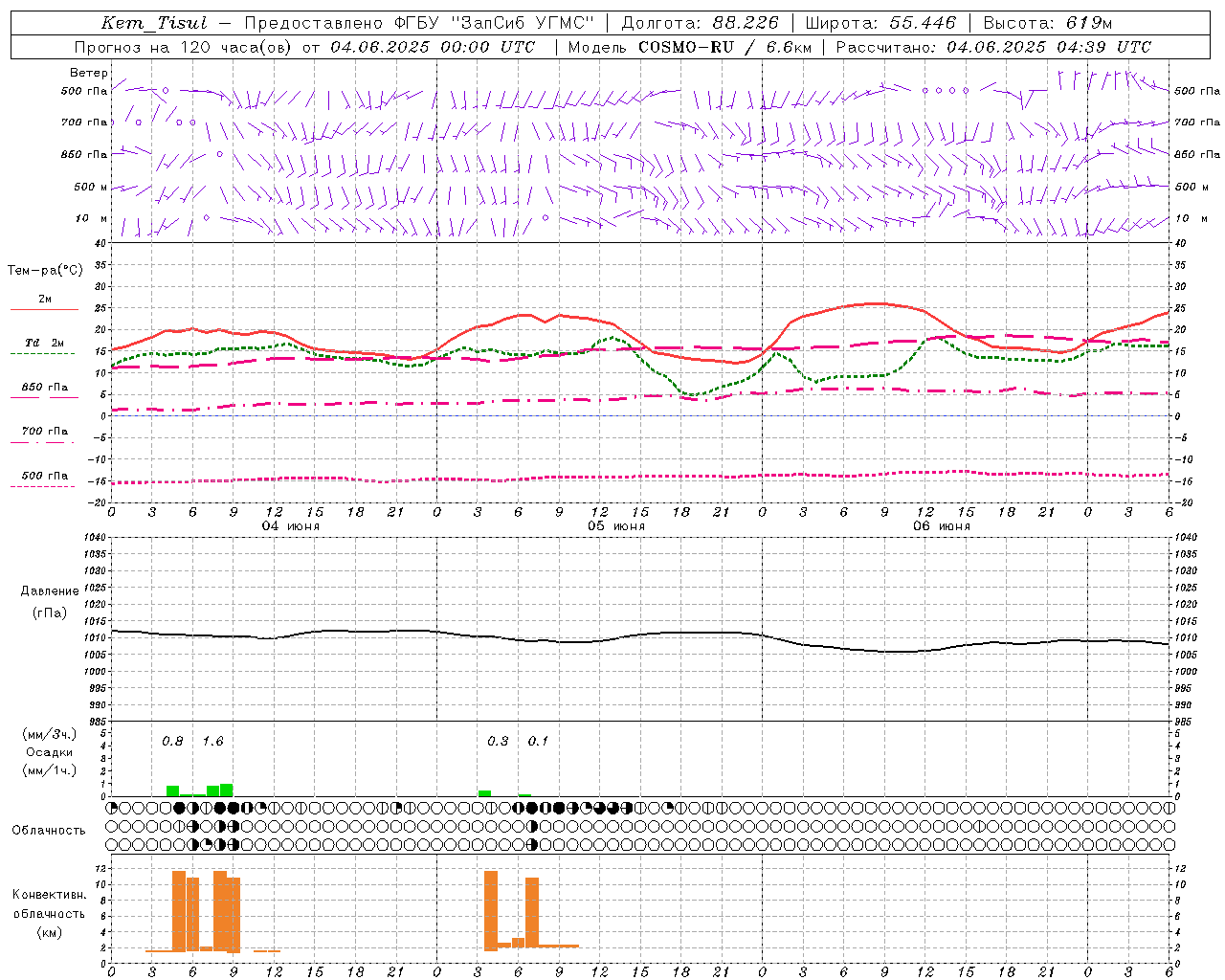Click the (мм/1ч.) precipitation unit label
This screenshot has height=980, width=1225.
click(x=49, y=770)
